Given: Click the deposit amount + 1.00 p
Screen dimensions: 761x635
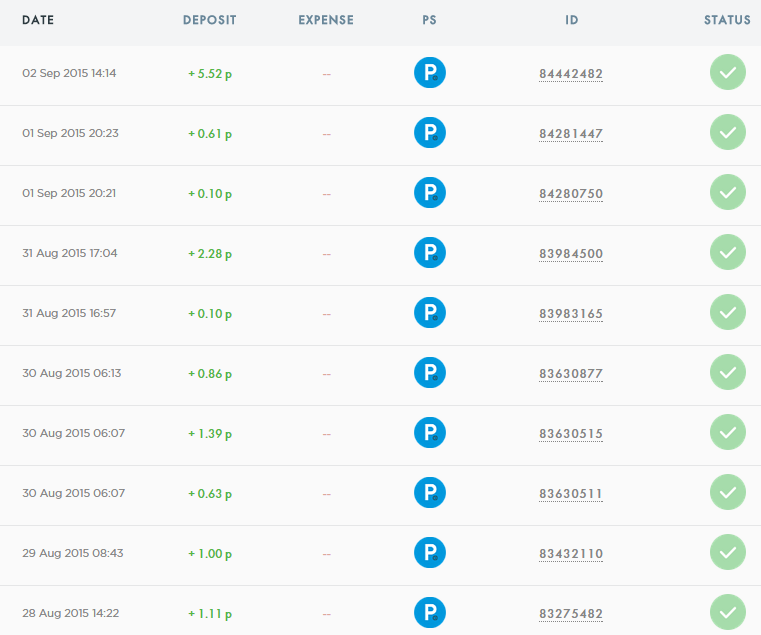Looking at the screenshot, I should tap(210, 553).
